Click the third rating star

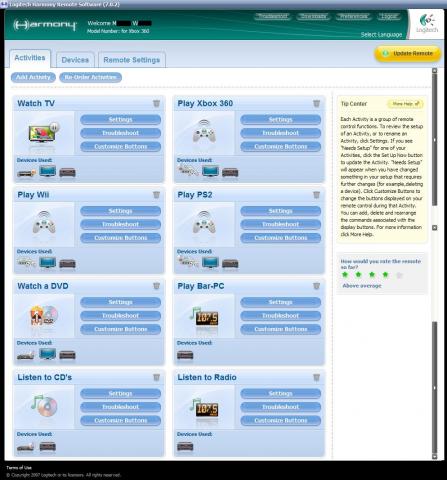click(372, 275)
